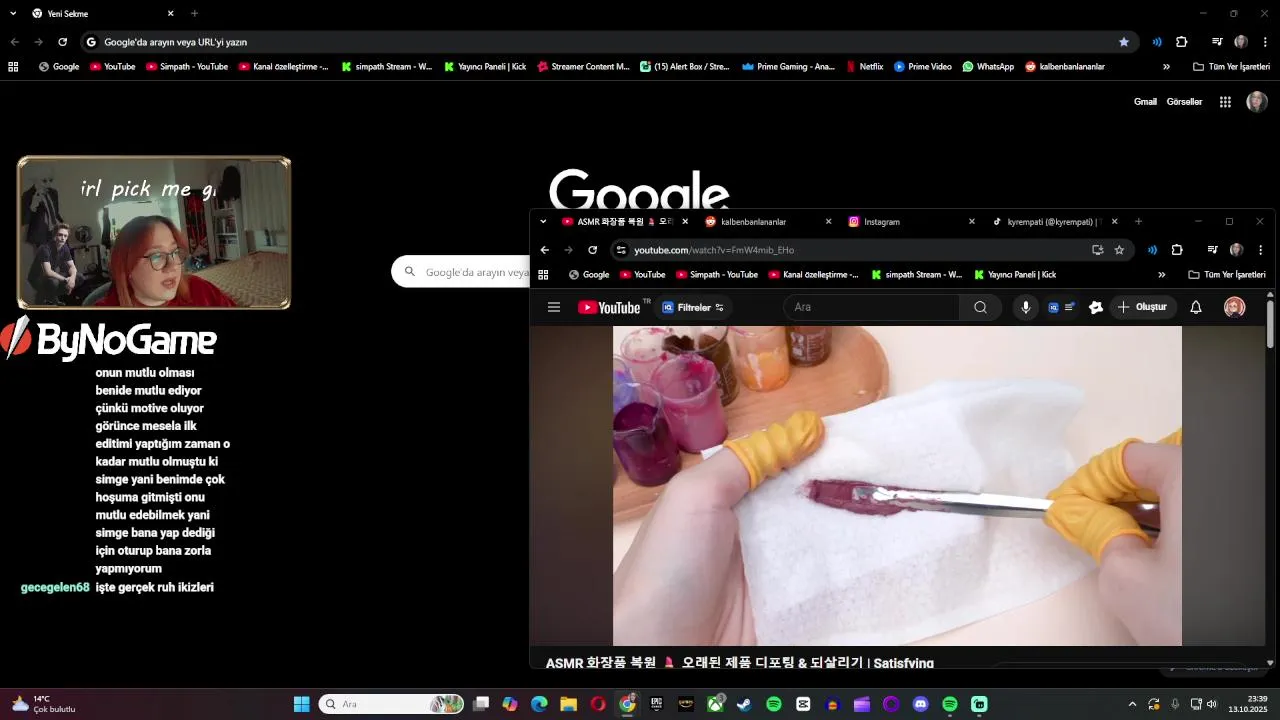Screen dimensions: 1280x720
Task: Click the YouTube page vertical scrollbar
Action: click(x=1270, y=325)
